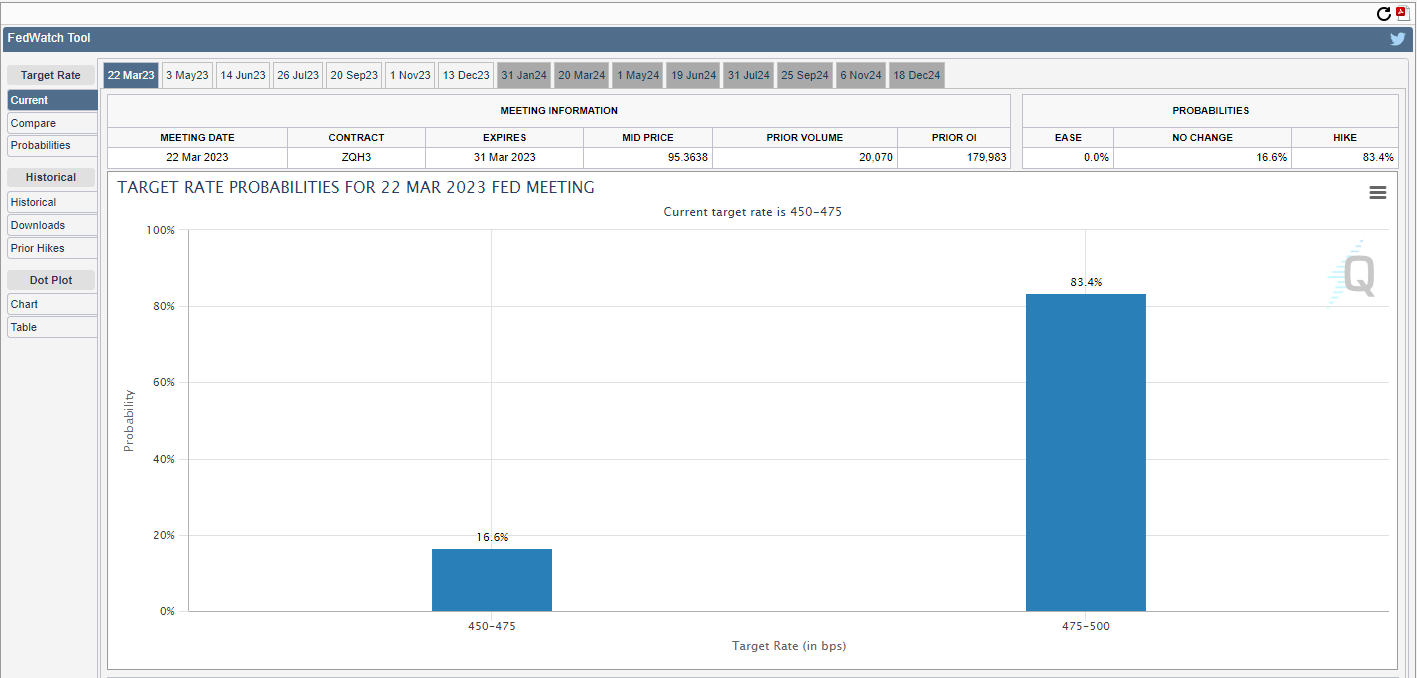The height and width of the screenshot is (678, 1417).
Task: Share FedWatch Tool on Twitter
Action: 1397,39
